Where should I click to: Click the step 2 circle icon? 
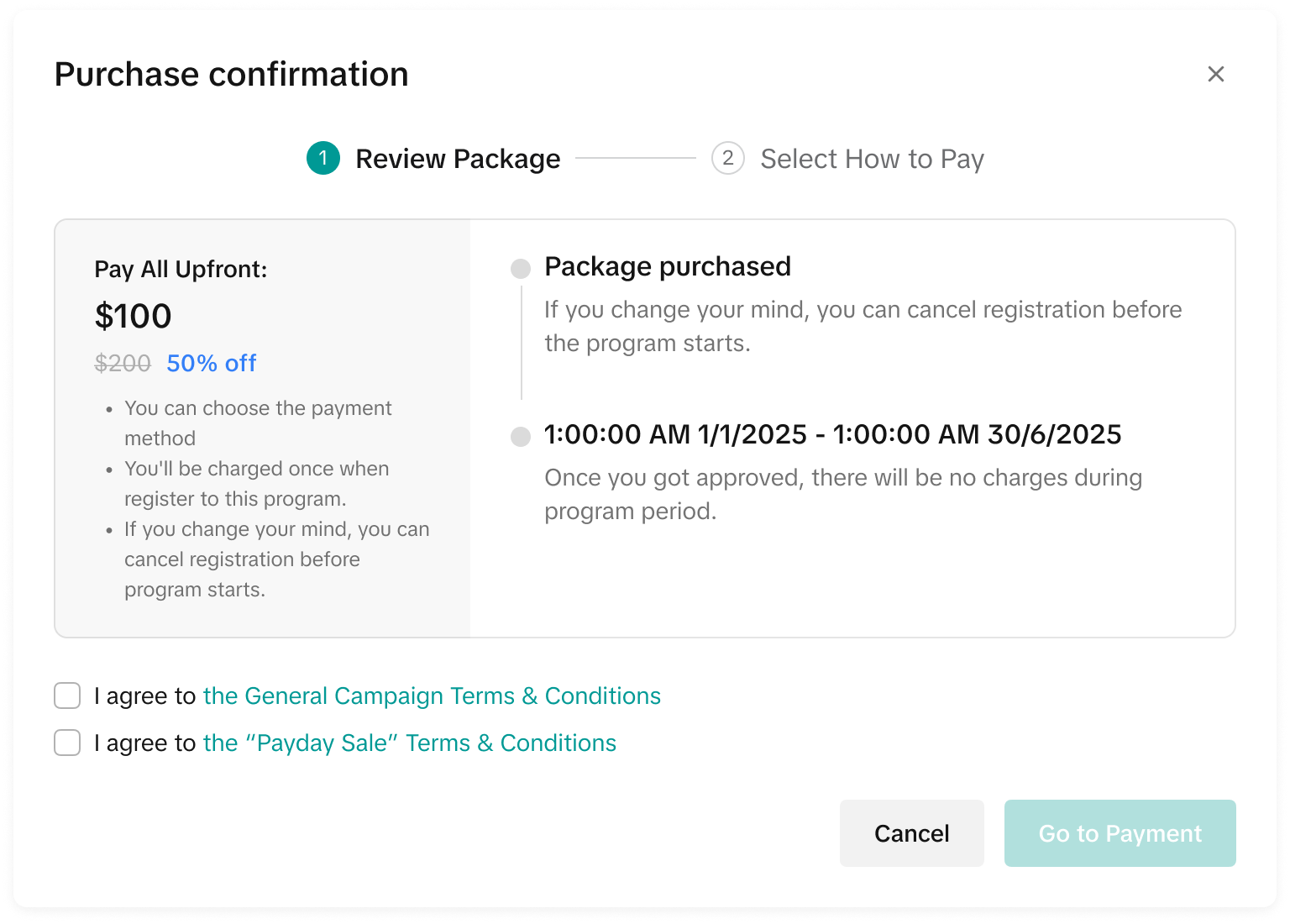(727, 158)
